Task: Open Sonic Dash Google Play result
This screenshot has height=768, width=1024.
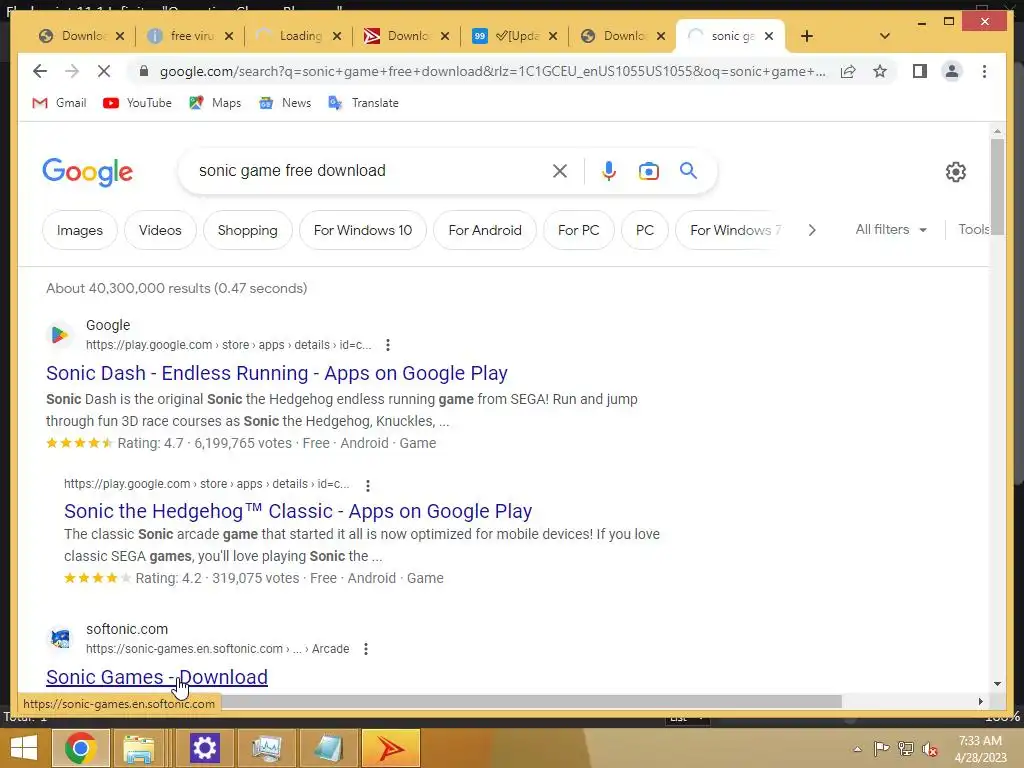Action: 277,373
